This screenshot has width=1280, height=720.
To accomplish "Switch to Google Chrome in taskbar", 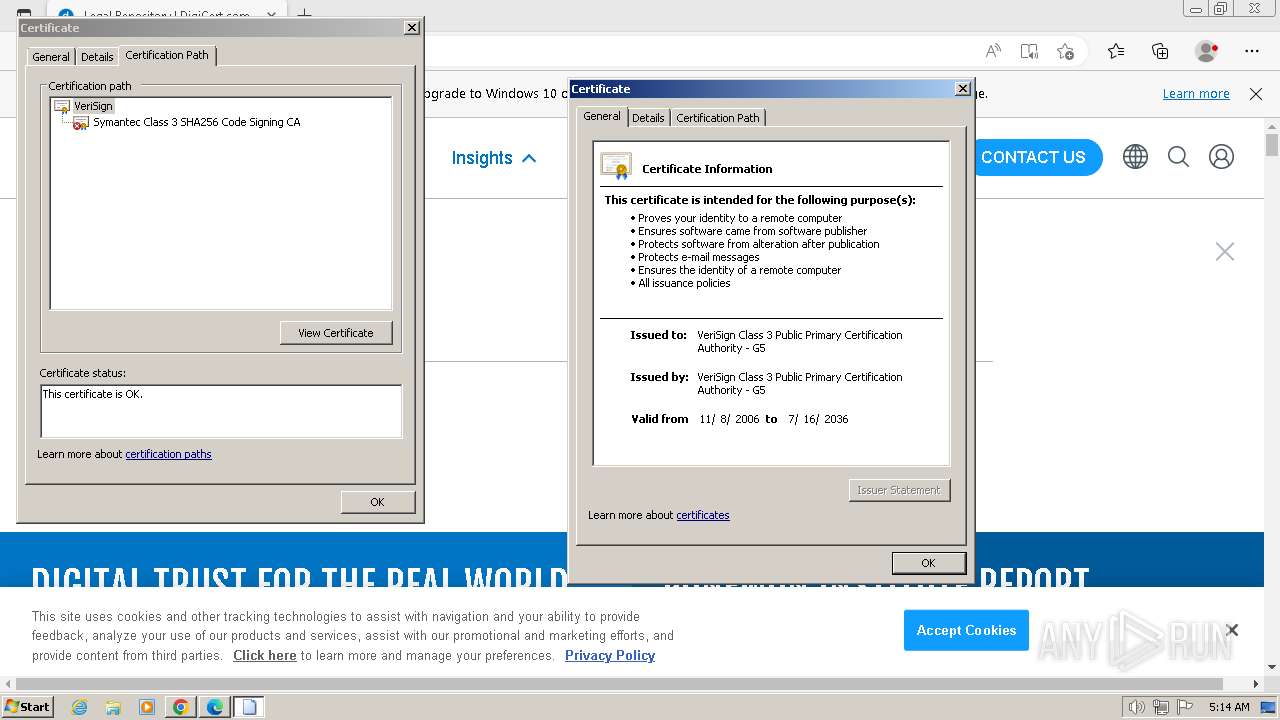I will point(181,707).
